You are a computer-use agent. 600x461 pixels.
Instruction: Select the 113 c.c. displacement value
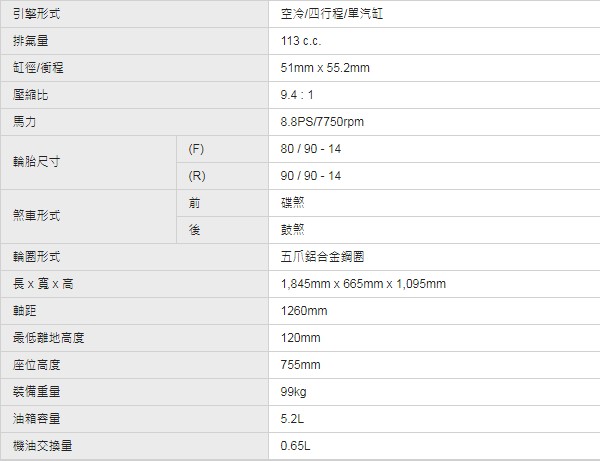(301, 41)
